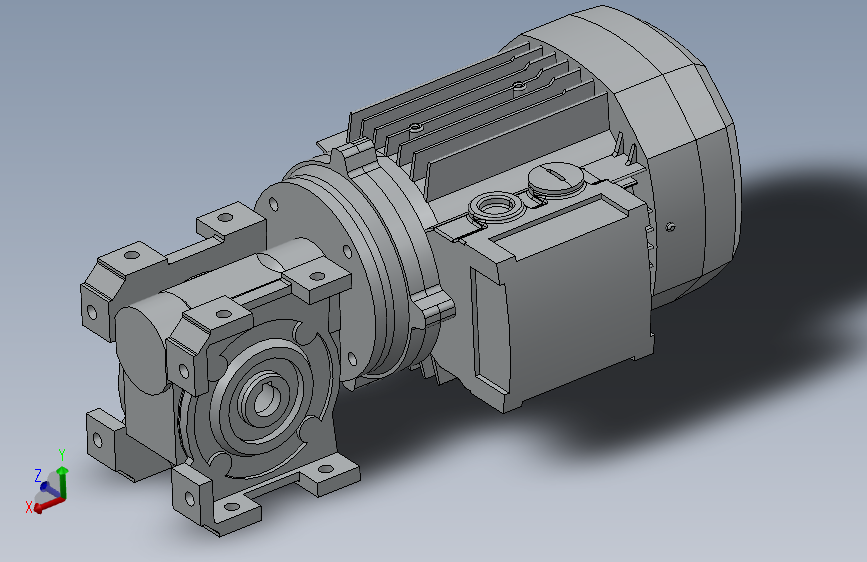Select the hollow output shaft bore on the gearbox
Image resolution: width=867 pixels, height=562 pixels.
pyautogui.click(x=265, y=401)
